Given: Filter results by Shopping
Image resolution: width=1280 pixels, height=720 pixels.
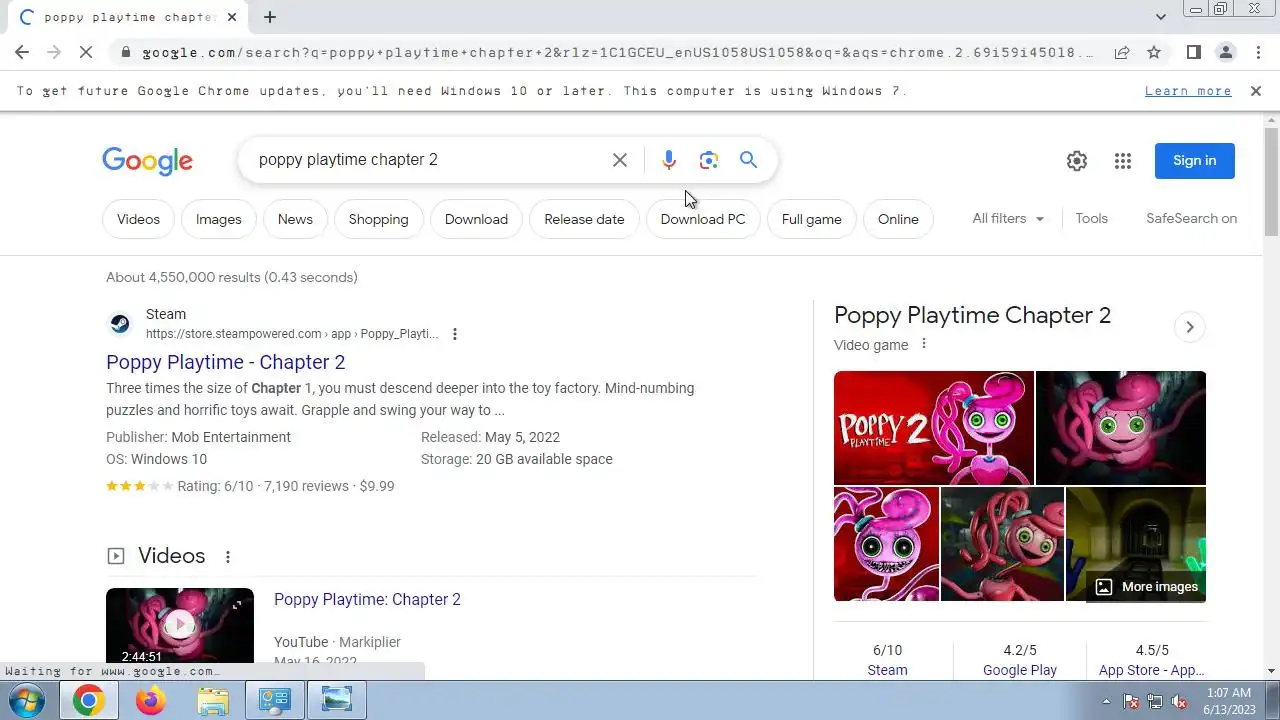Looking at the screenshot, I should [x=379, y=219].
